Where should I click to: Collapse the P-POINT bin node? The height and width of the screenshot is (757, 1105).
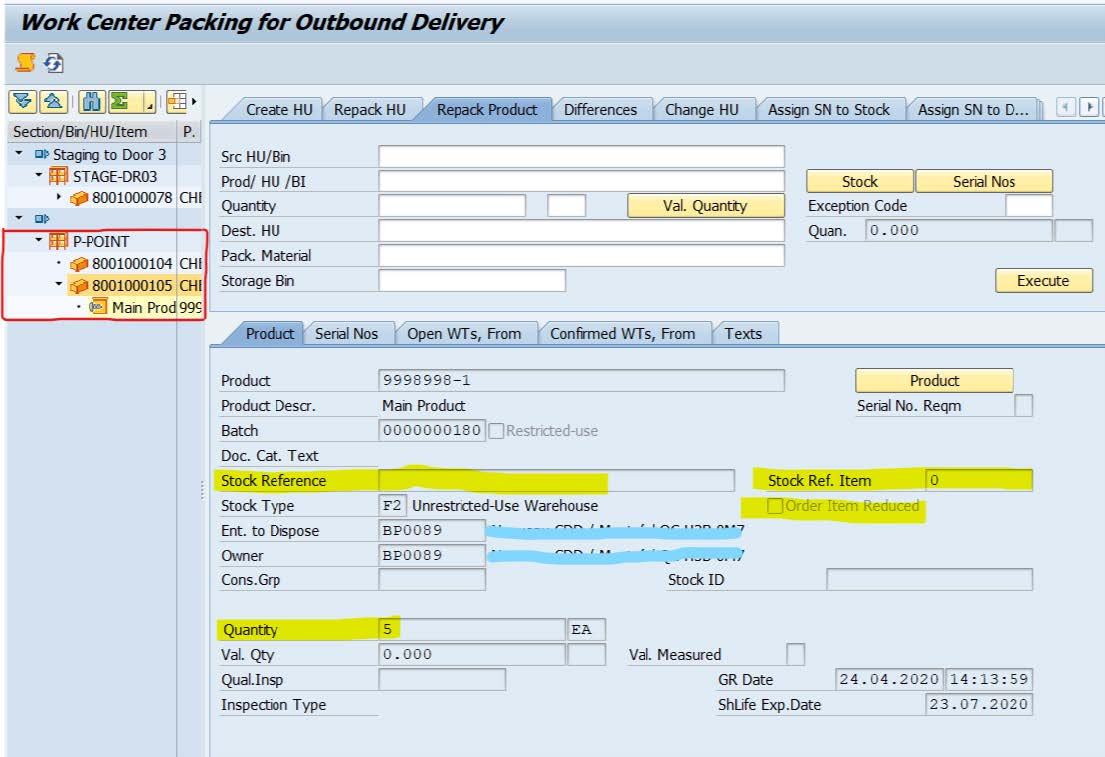(x=39, y=241)
